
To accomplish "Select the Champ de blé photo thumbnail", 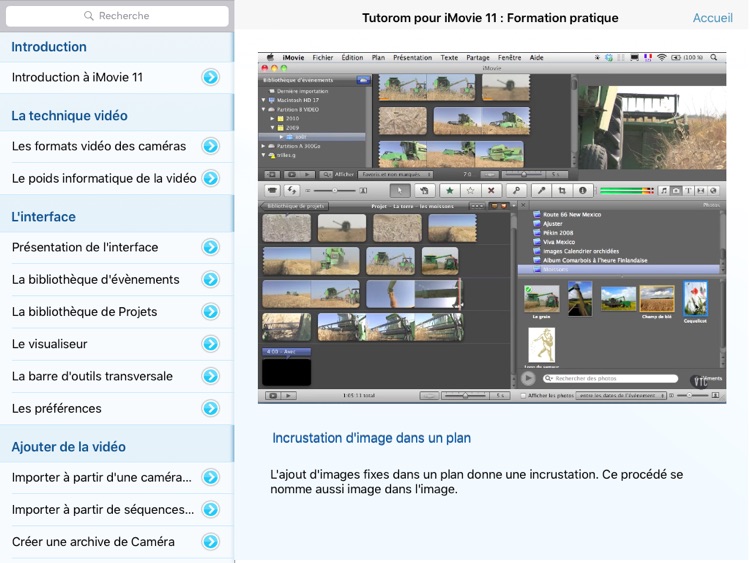I will pos(657,299).
